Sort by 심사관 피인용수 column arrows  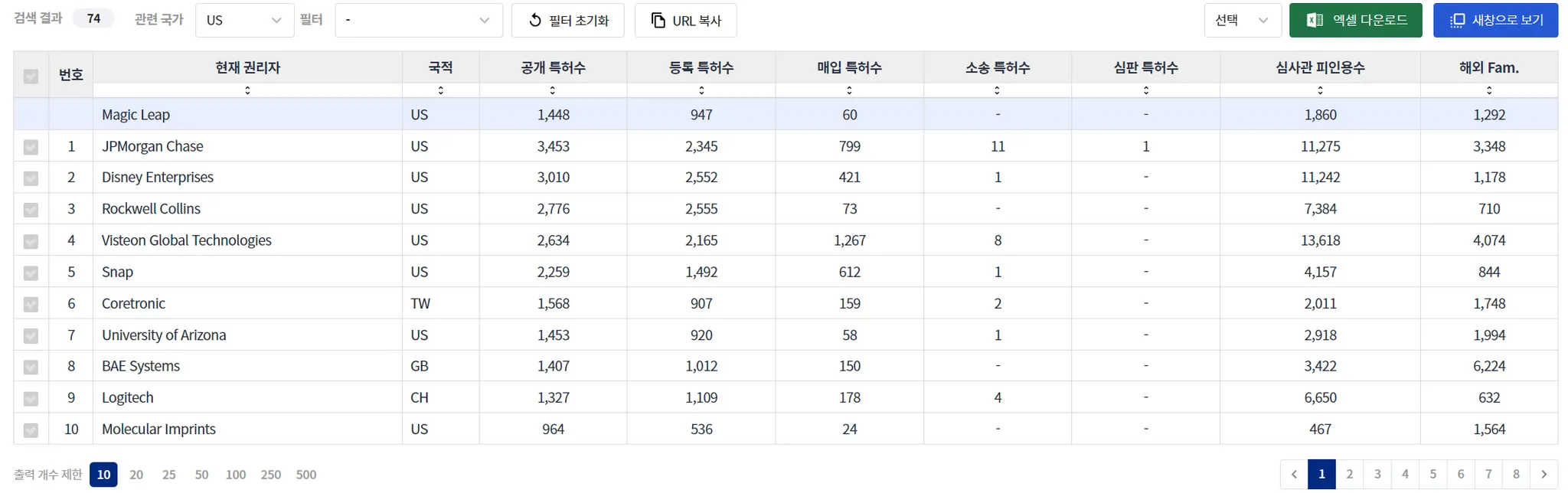pos(1320,90)
